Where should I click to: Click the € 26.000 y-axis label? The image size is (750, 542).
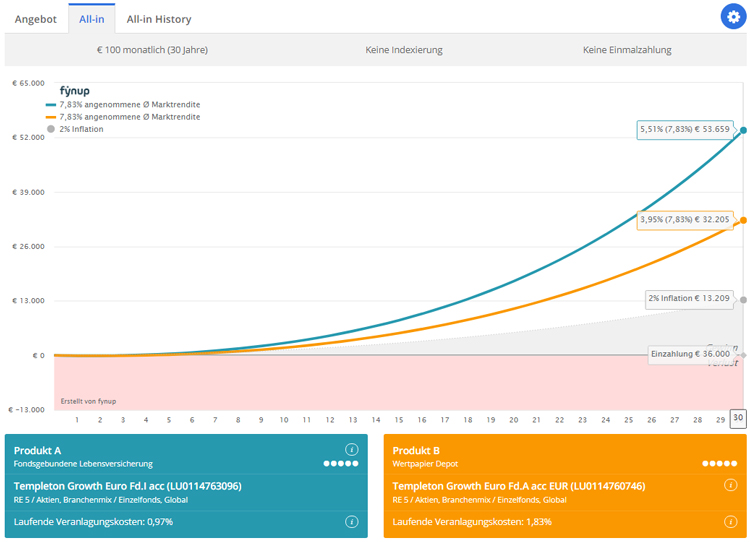[28, 246]
